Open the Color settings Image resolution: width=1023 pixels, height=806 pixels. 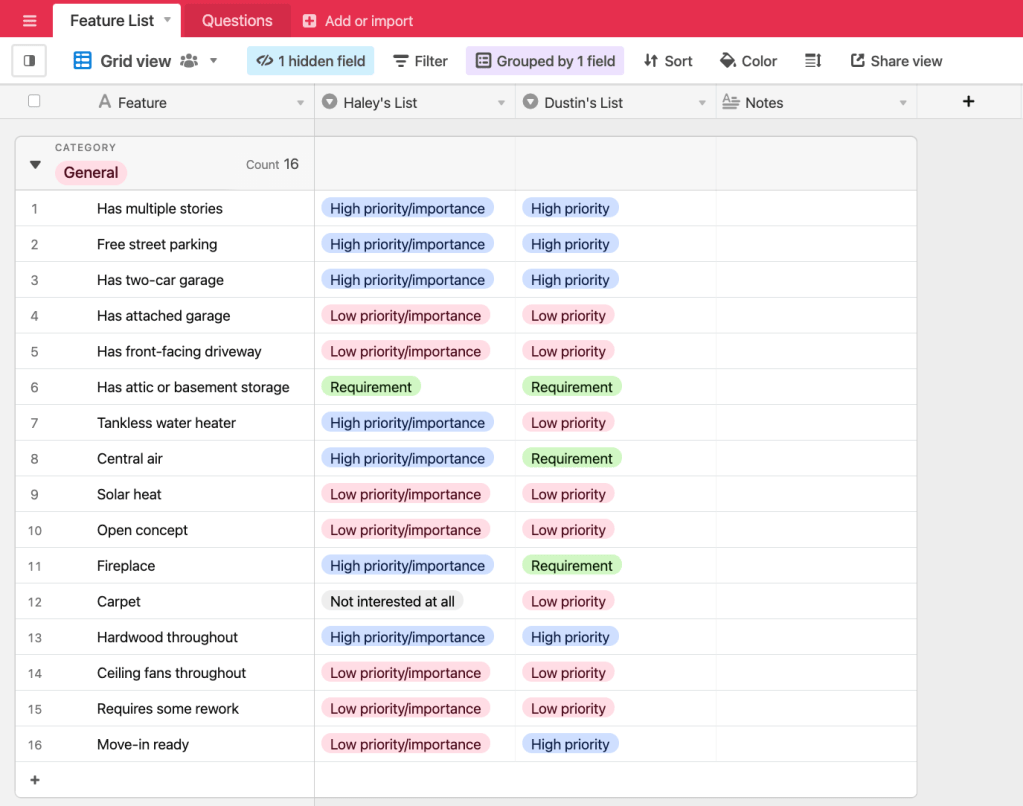[747, 60]
